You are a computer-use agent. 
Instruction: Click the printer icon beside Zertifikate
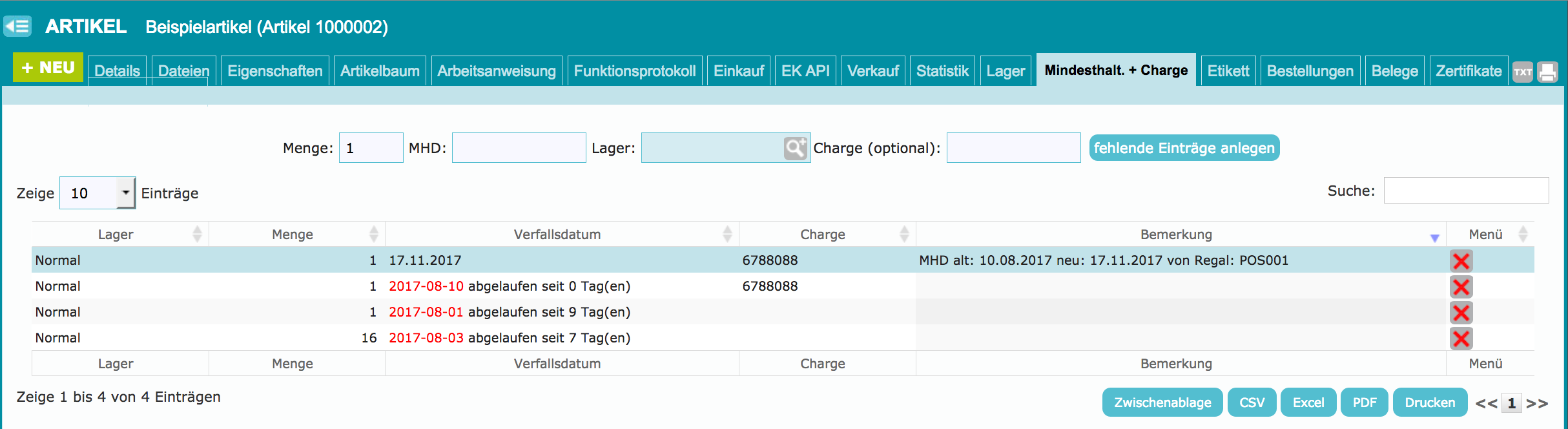[x=1547, y=72]
